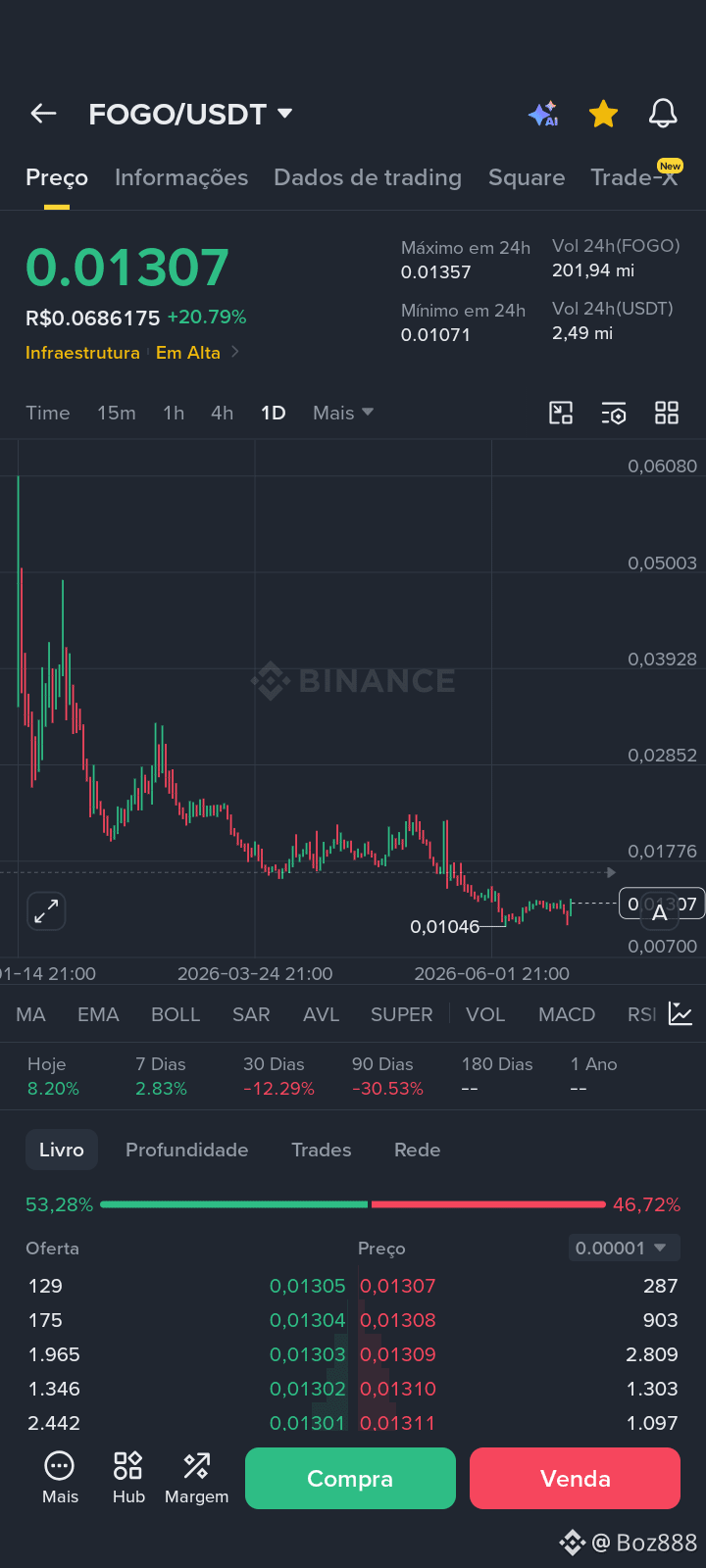Viewport: 706px width, 1568px height.
Task: Select bid price 0,01303
Action: tap(308, 1354)
